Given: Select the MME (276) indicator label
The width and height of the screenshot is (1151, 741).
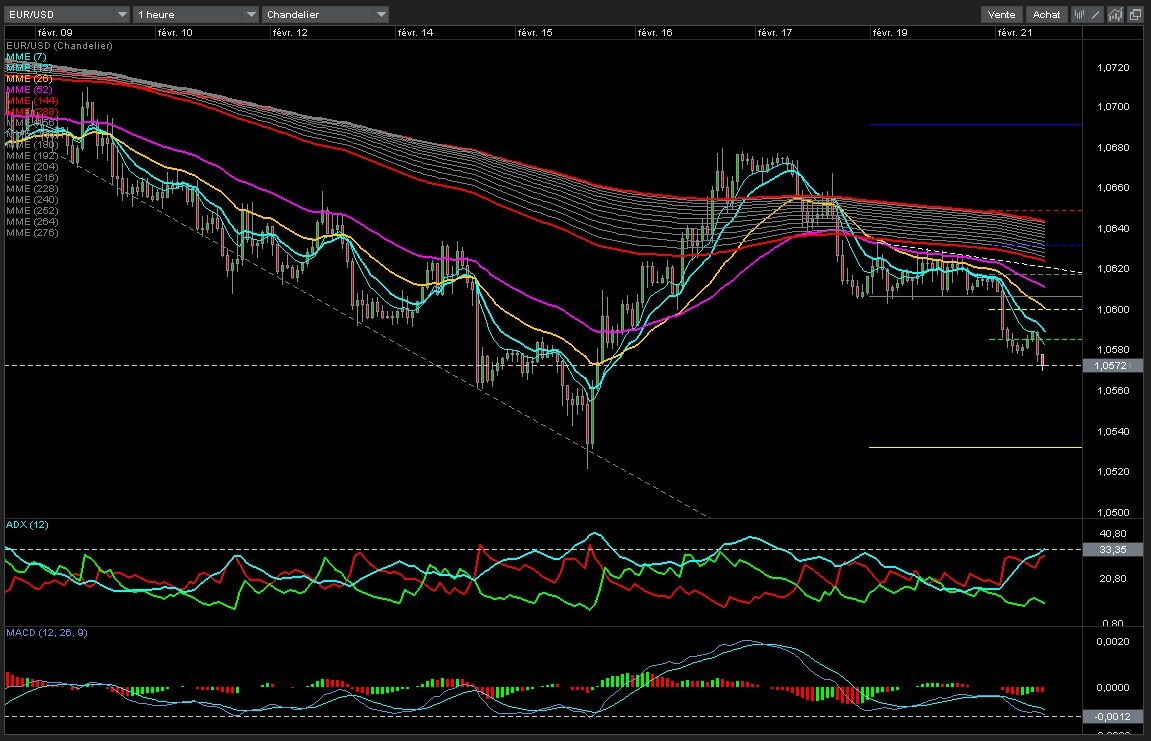Looking at the screenshot, I should [x=32, y=233].
